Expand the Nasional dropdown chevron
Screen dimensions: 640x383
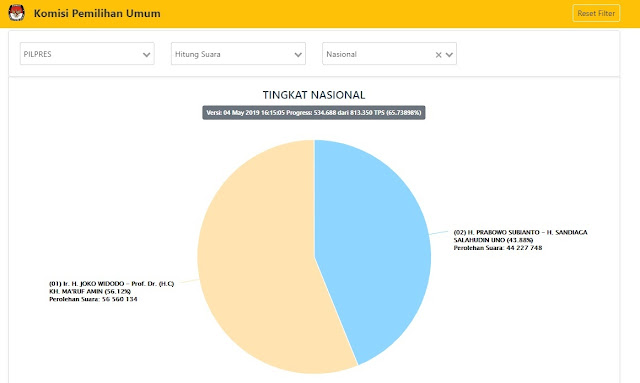click(449, 55)
